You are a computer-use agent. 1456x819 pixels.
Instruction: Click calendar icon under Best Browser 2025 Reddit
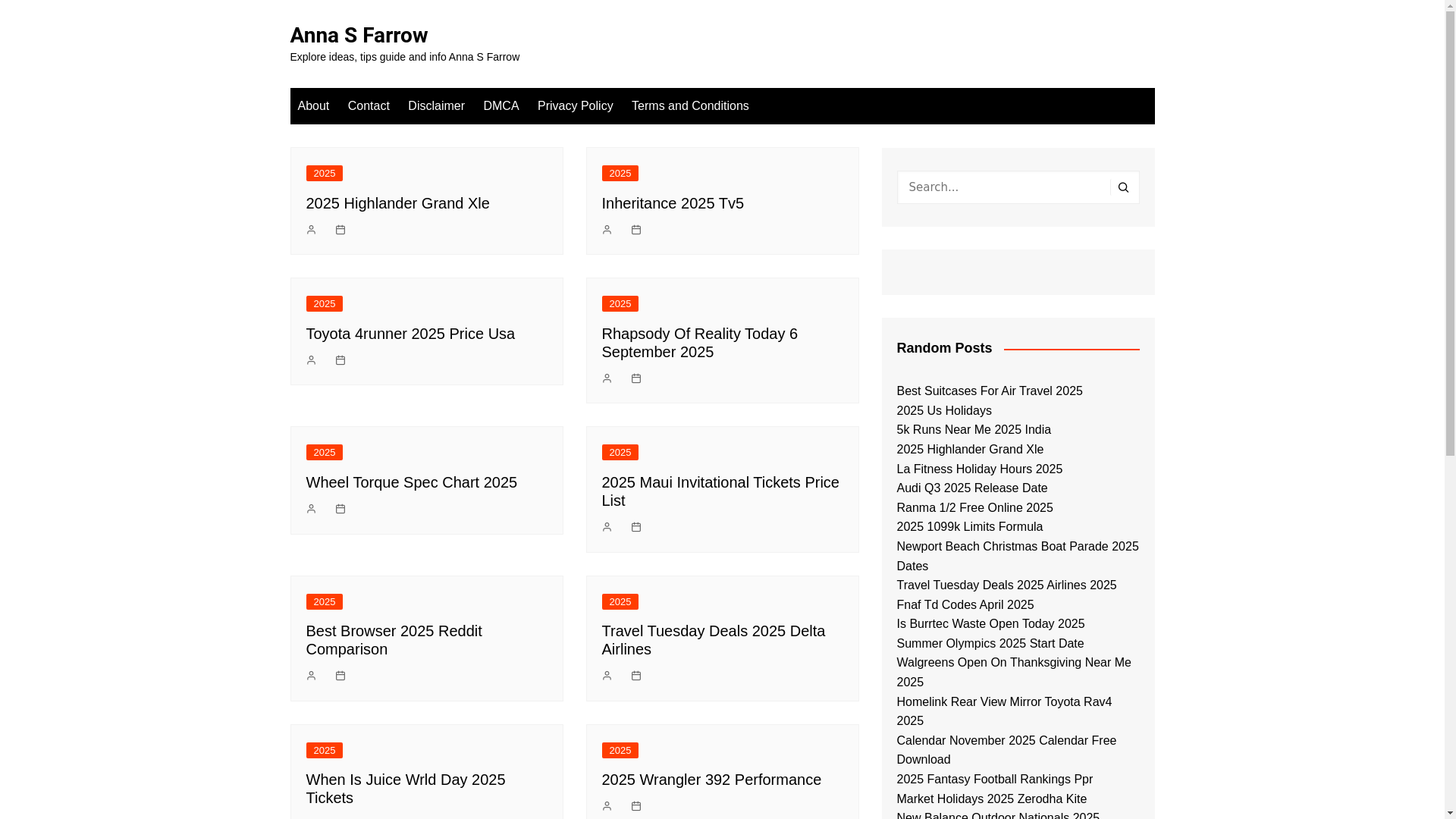tap(340, 676)
